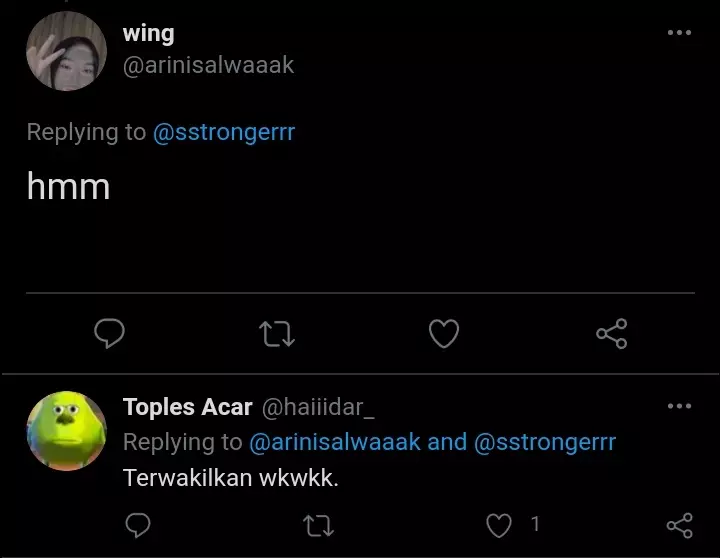Click the @arinisalwaaak handle under wing

208,65
